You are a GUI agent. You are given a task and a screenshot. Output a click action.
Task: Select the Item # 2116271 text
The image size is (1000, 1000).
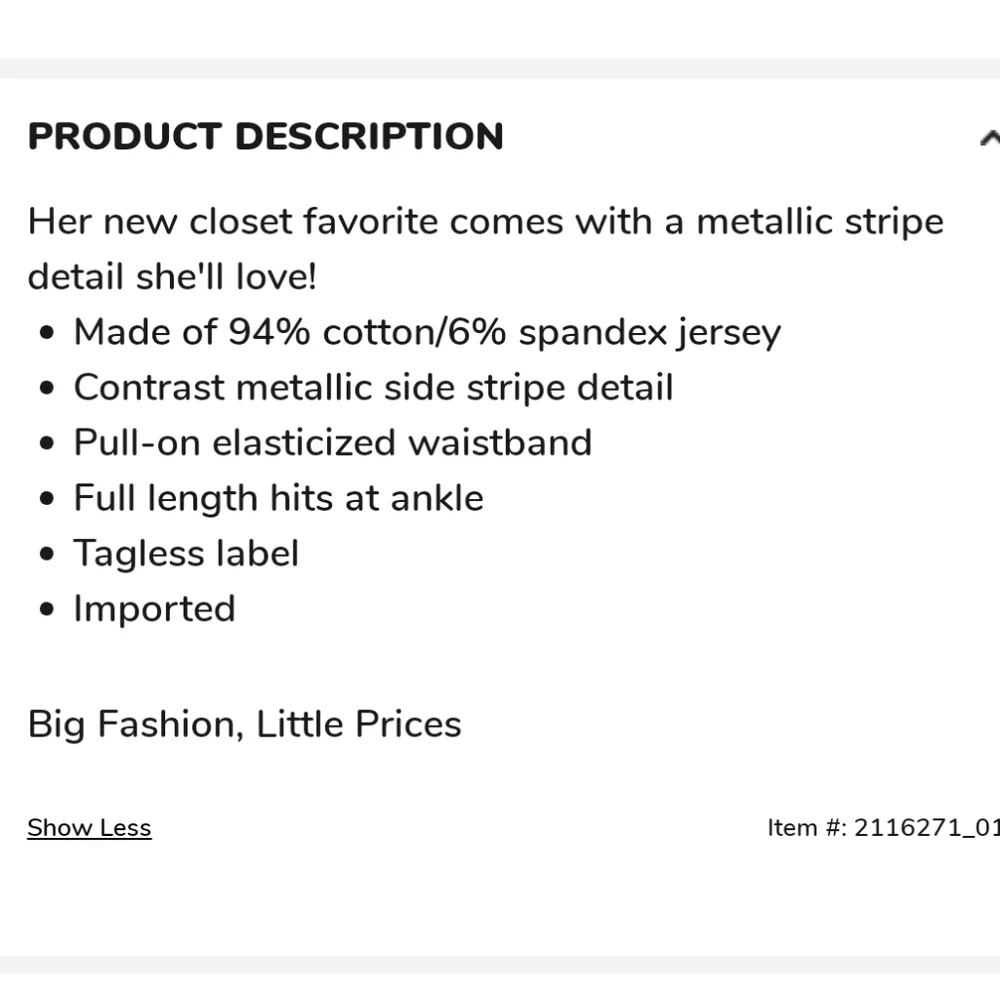883,828
